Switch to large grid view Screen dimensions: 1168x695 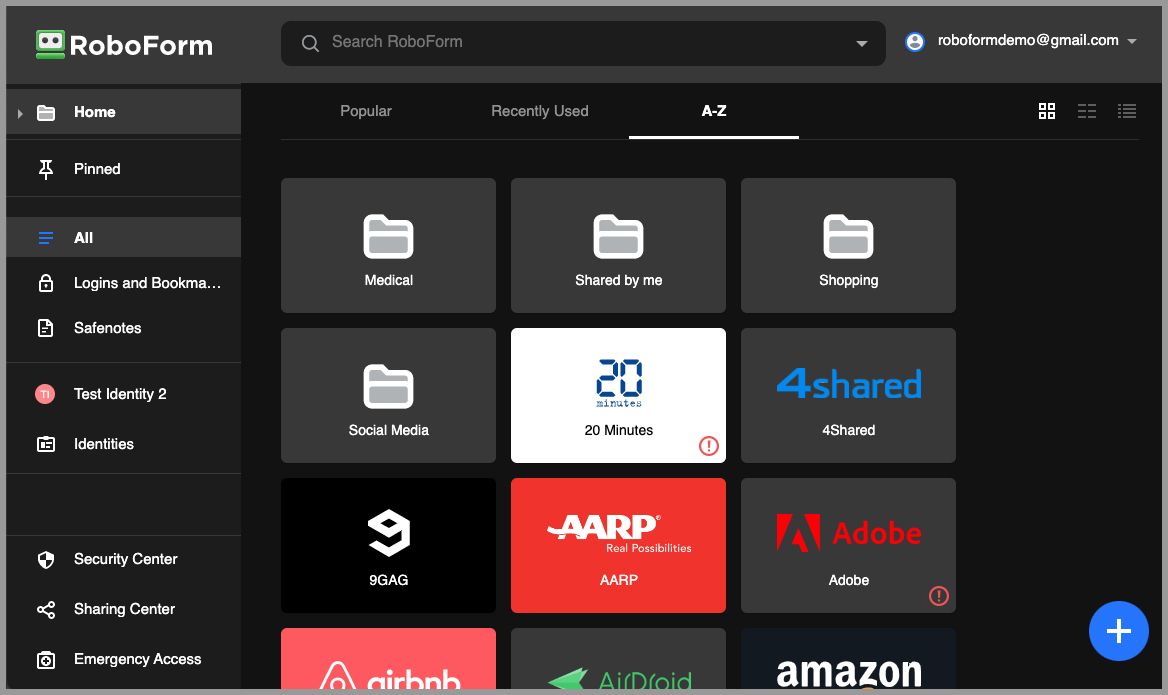point(1047,111)
